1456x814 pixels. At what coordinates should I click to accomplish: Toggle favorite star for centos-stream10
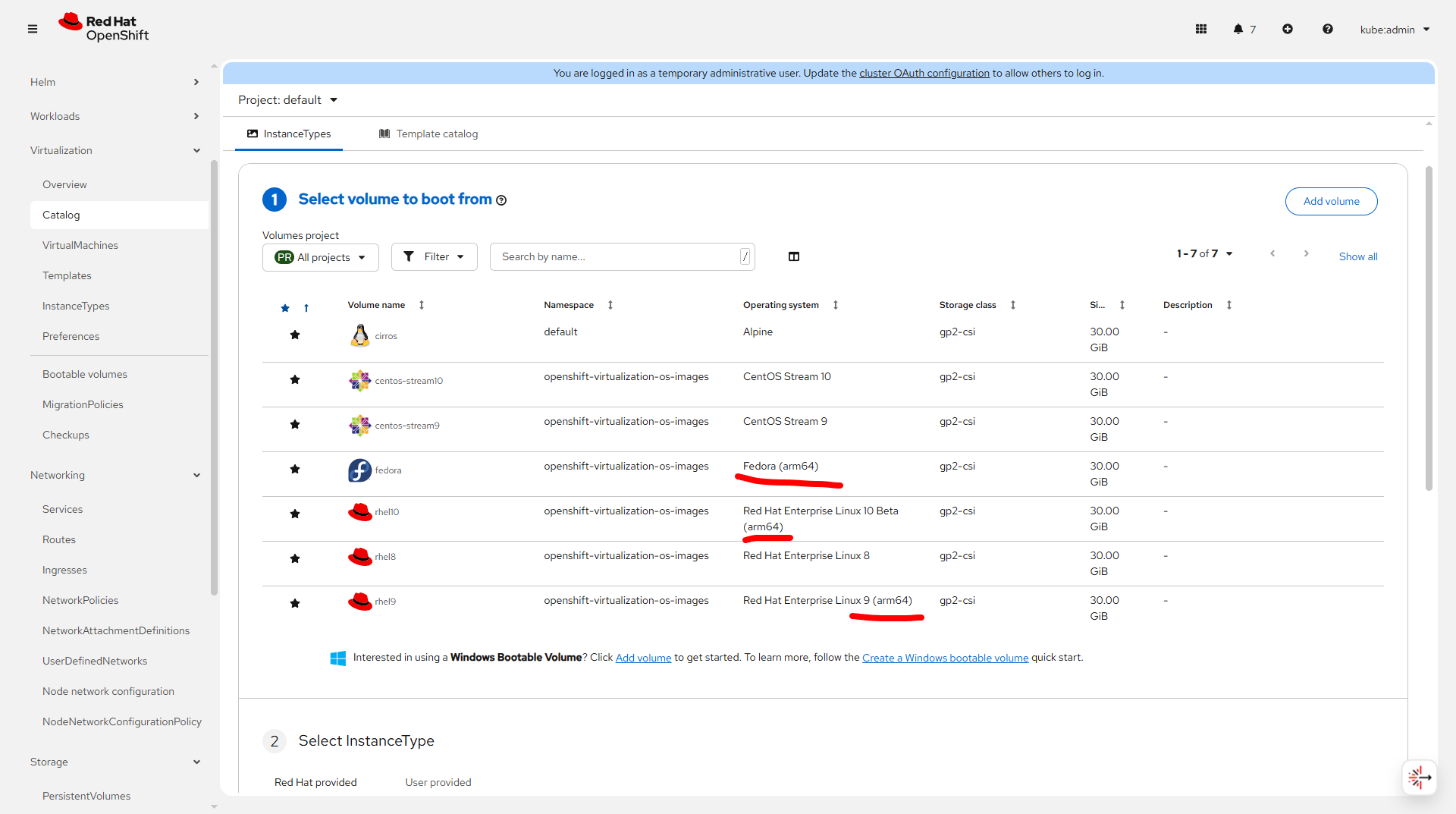(x=295, y=380)
